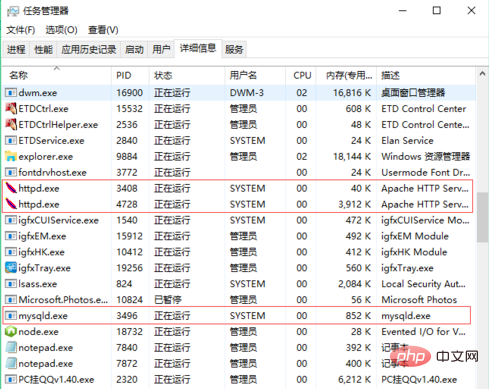The width and height of the screenshot is (489, 389).
Task: Click the igfxEM.exe process icon
Action: [11, 236]
